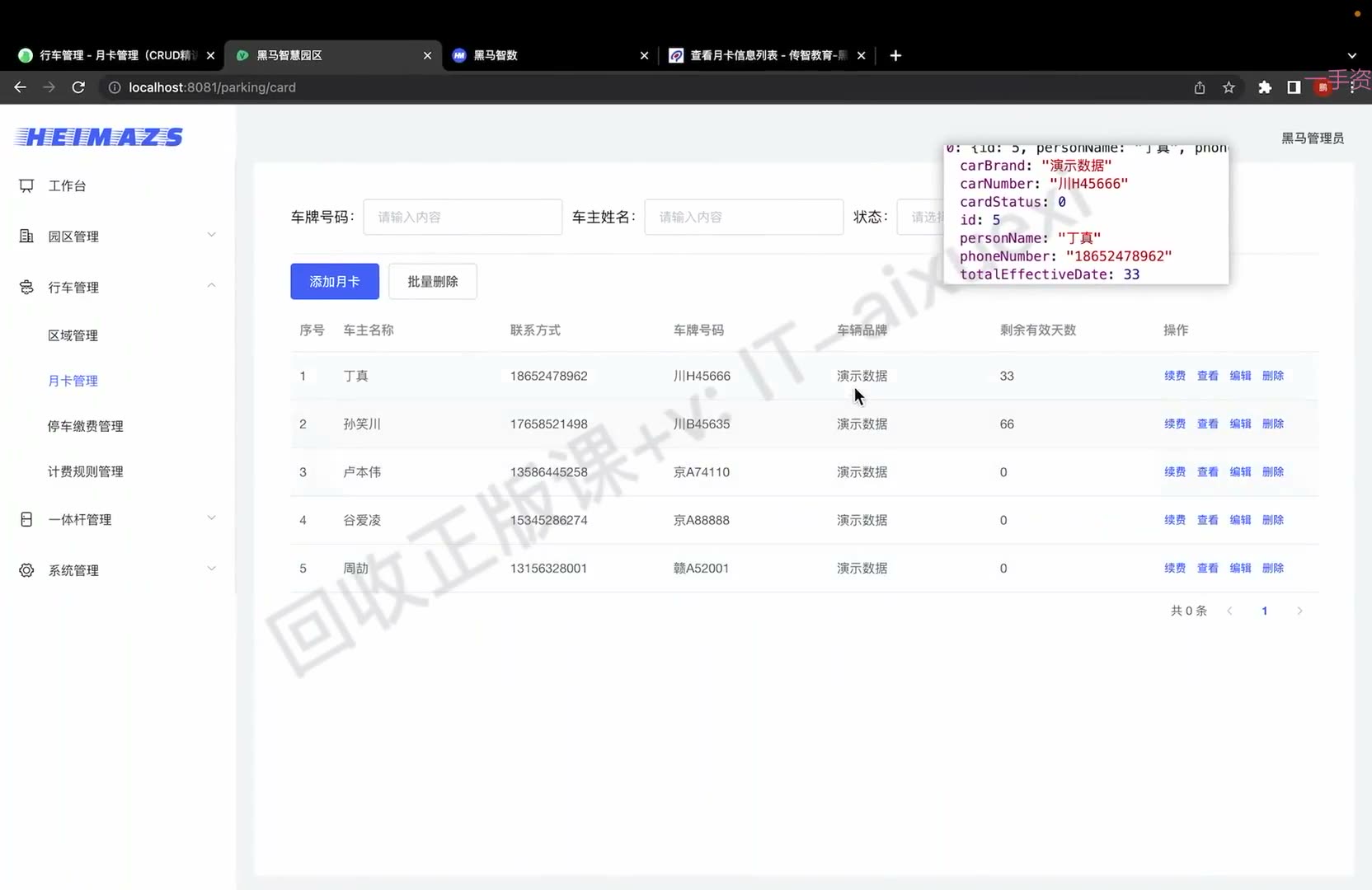Click the browser reload page icon
Image resolution: width=1372 pixels, height=890 pixels.
78,87
